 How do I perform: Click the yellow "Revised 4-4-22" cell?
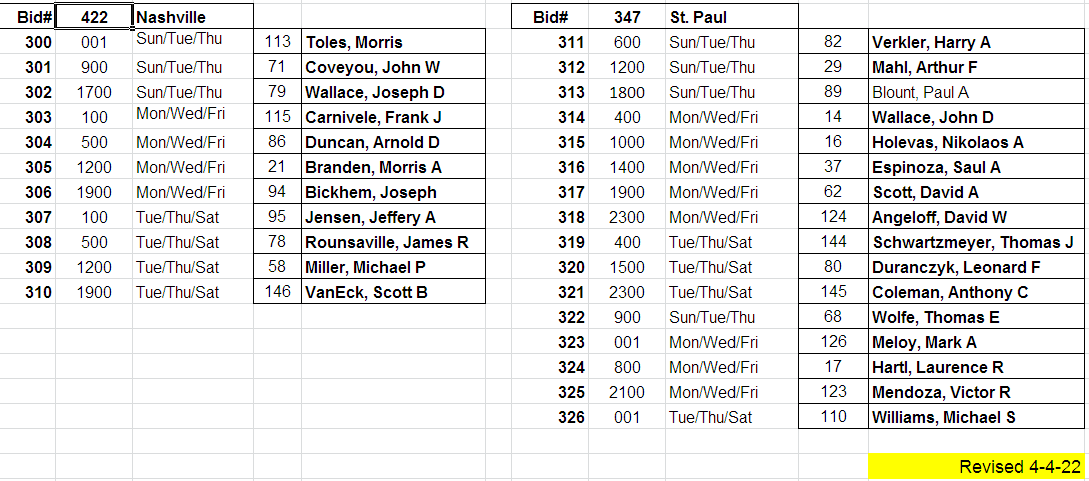pos(976,467)
